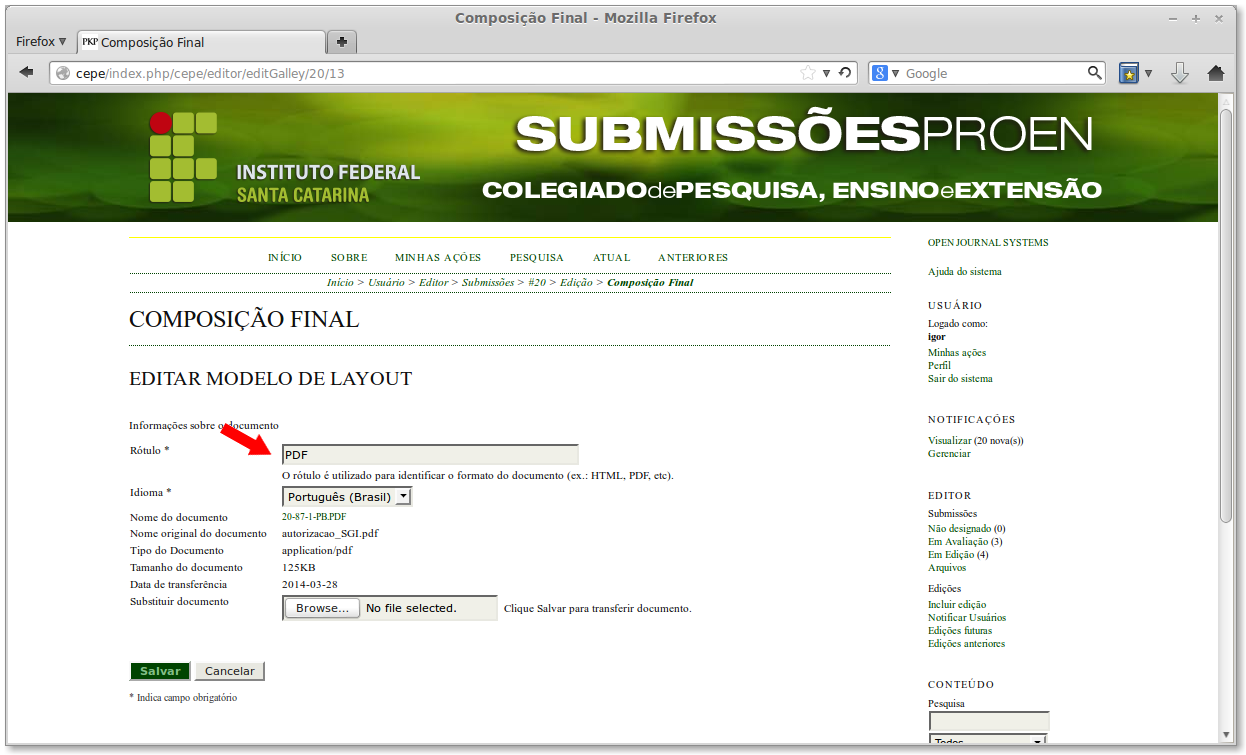Click the browser back arrow button
The height and width of the screenshot is (755, 1246).
[27, 73]
